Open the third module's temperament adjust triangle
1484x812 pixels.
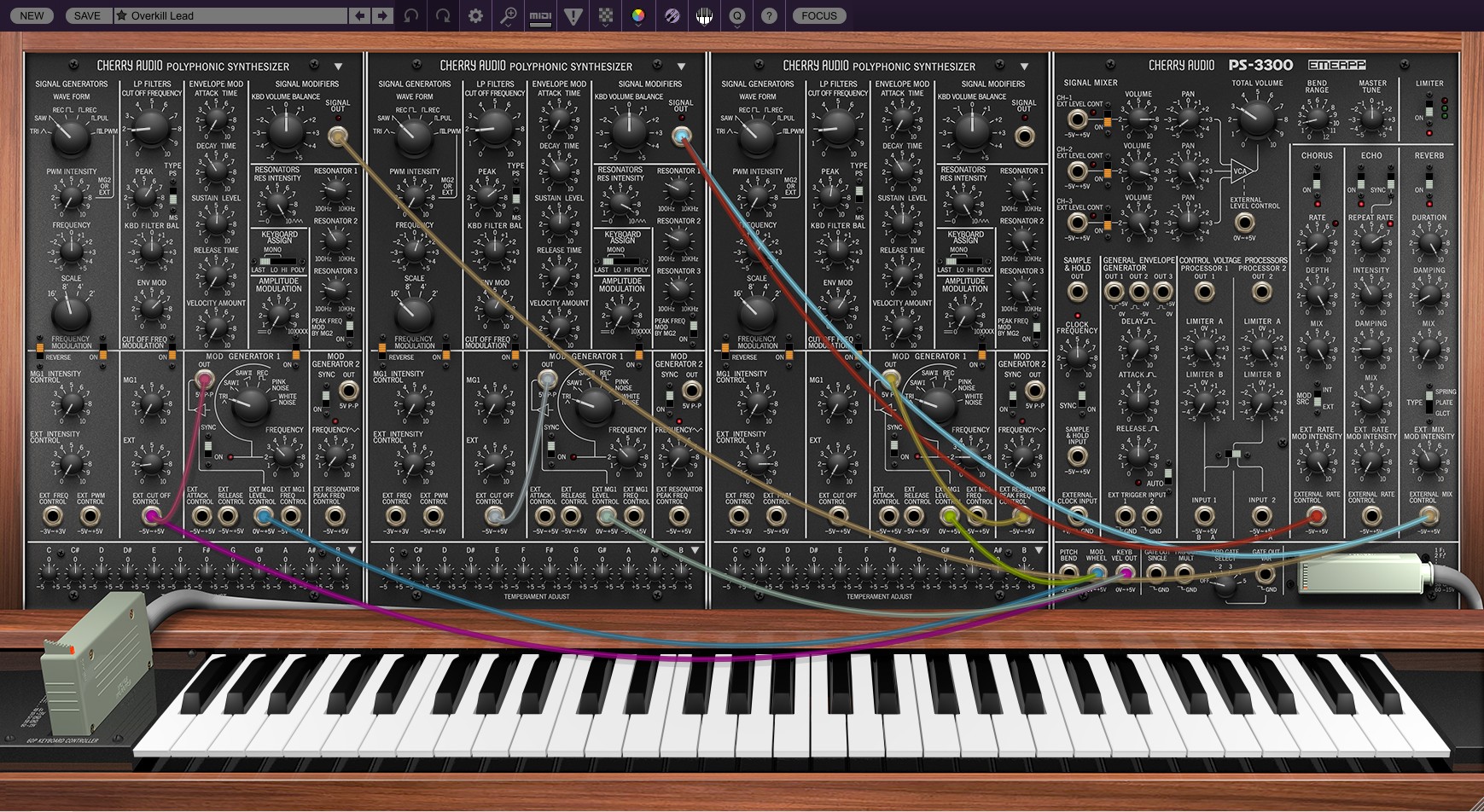click(1039, 550)
